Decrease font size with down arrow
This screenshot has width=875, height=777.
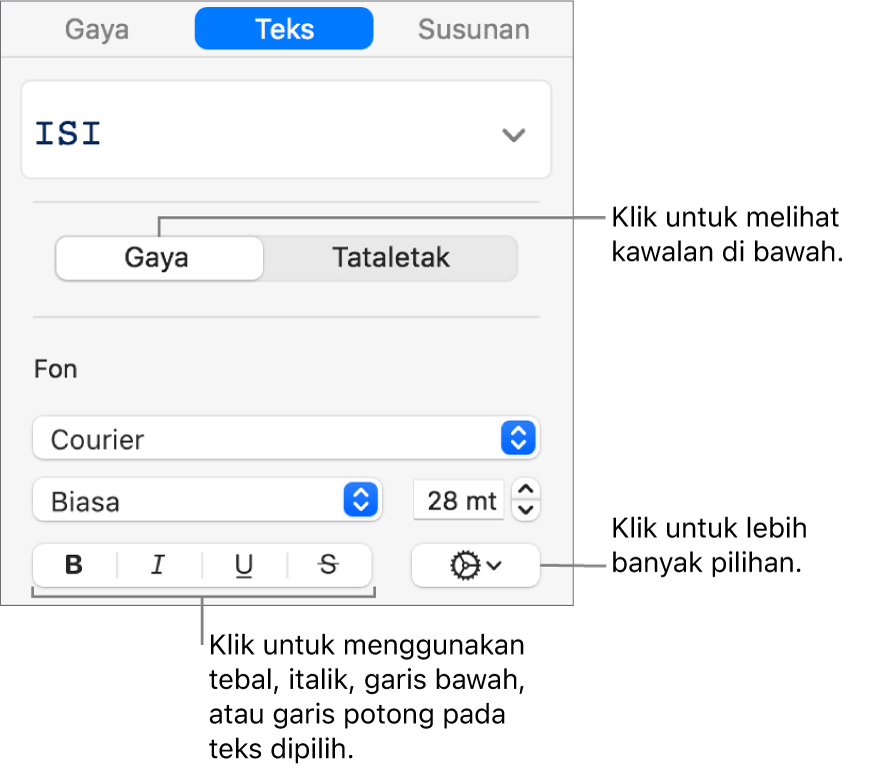coord(527,510)
